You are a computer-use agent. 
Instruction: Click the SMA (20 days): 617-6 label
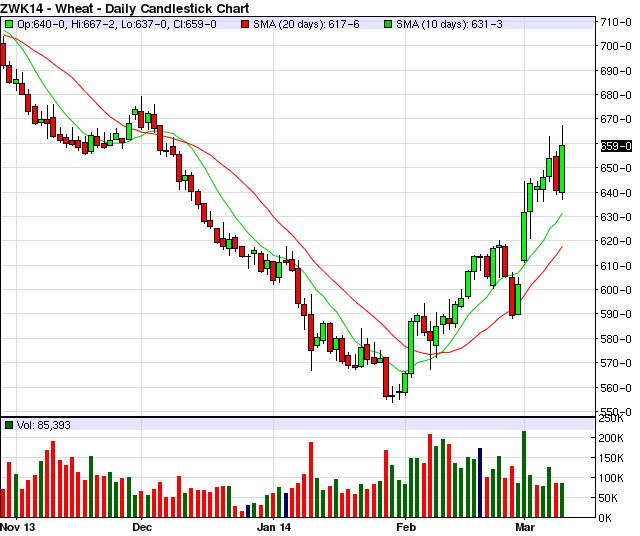pyautogui.click(x=306, y=24)
